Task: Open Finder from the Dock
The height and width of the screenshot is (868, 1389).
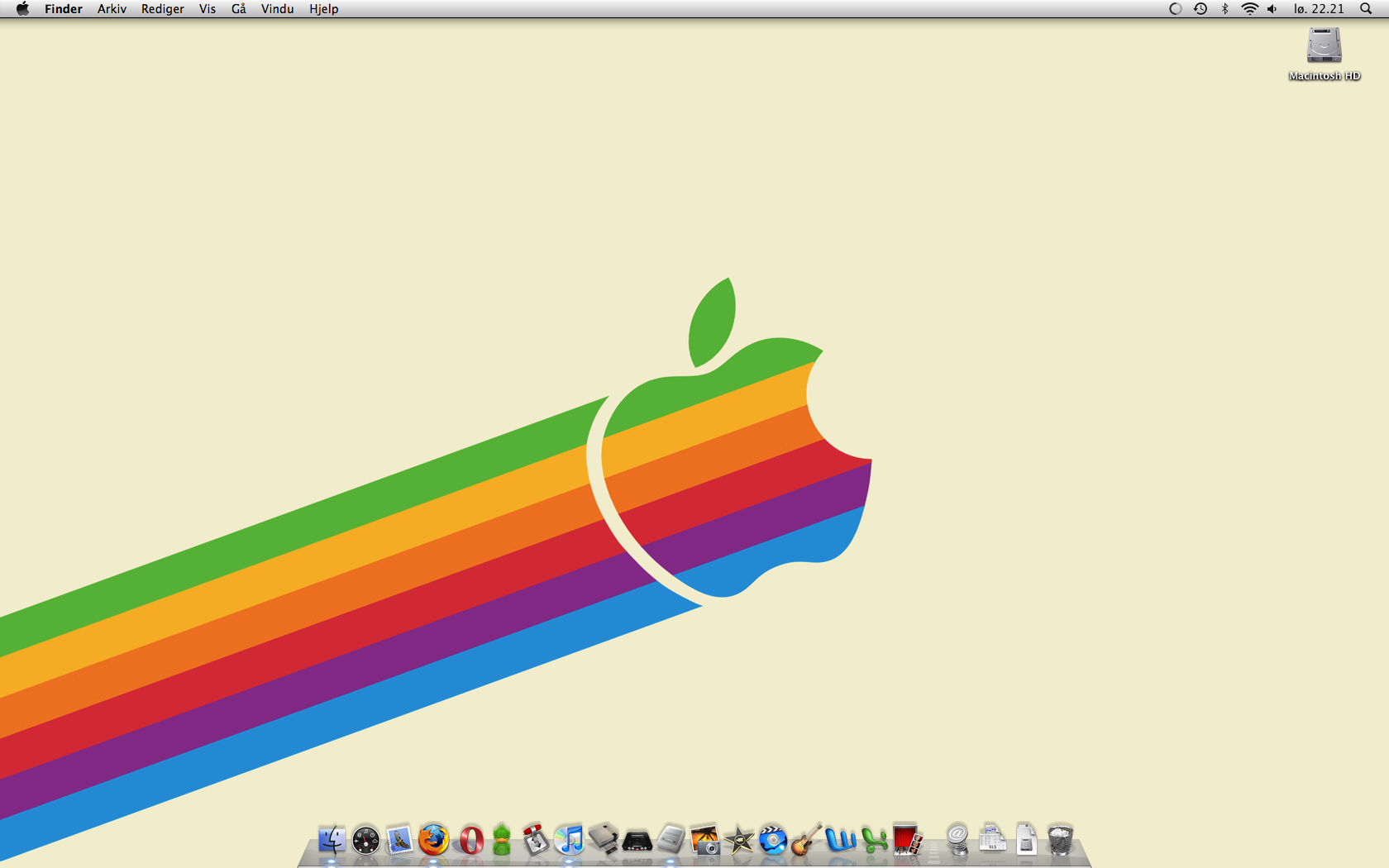Action: click(332, 840)
